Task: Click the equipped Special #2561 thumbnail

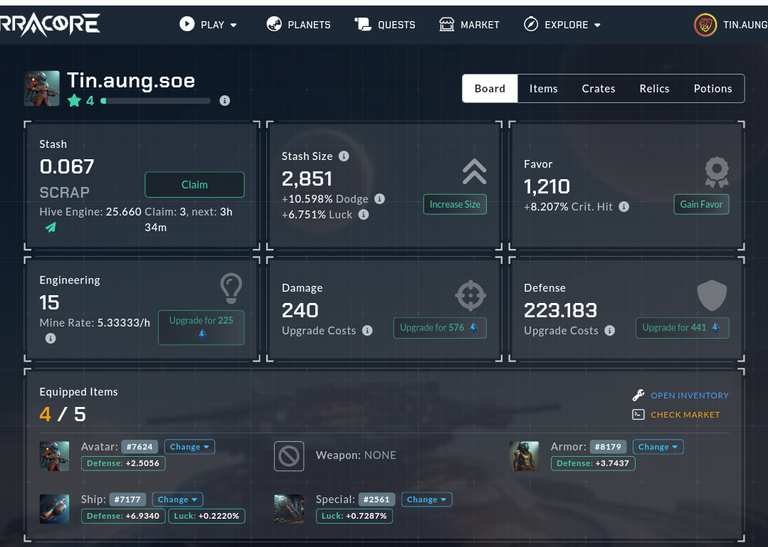Action: click(x=289, y=509)
